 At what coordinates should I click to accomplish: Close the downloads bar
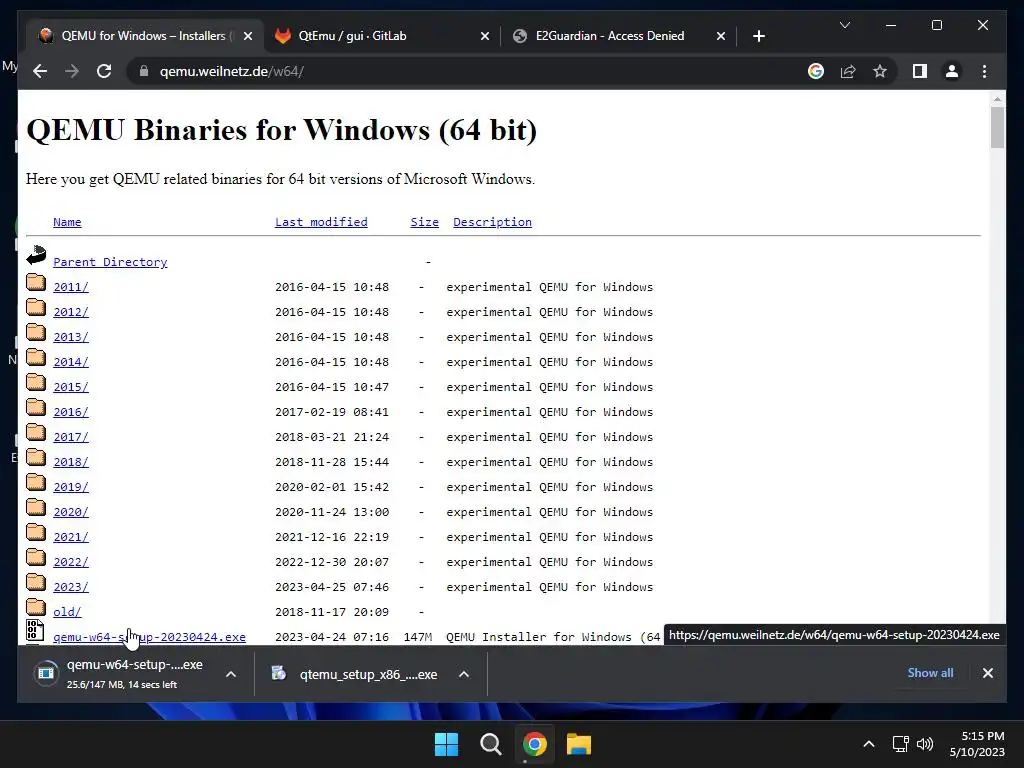pos(987,673)
